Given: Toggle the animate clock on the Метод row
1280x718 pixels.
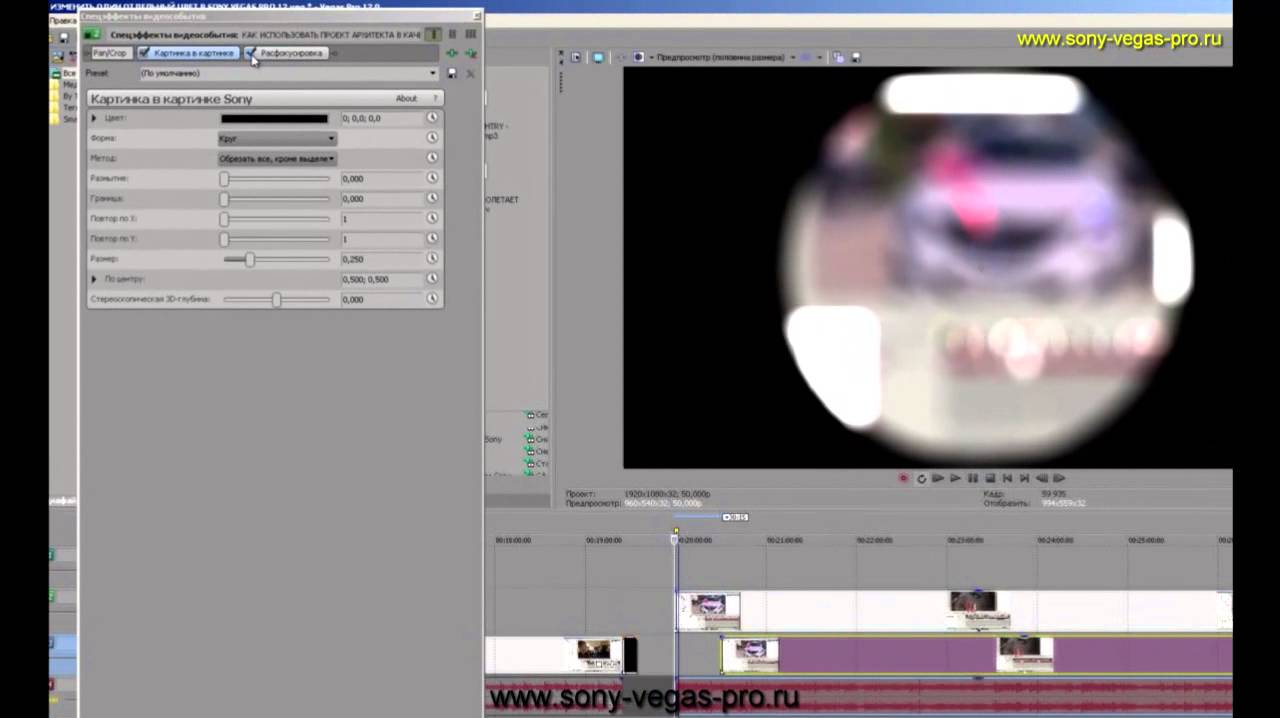Looking at the screenshot, I should tap(432, 158).
